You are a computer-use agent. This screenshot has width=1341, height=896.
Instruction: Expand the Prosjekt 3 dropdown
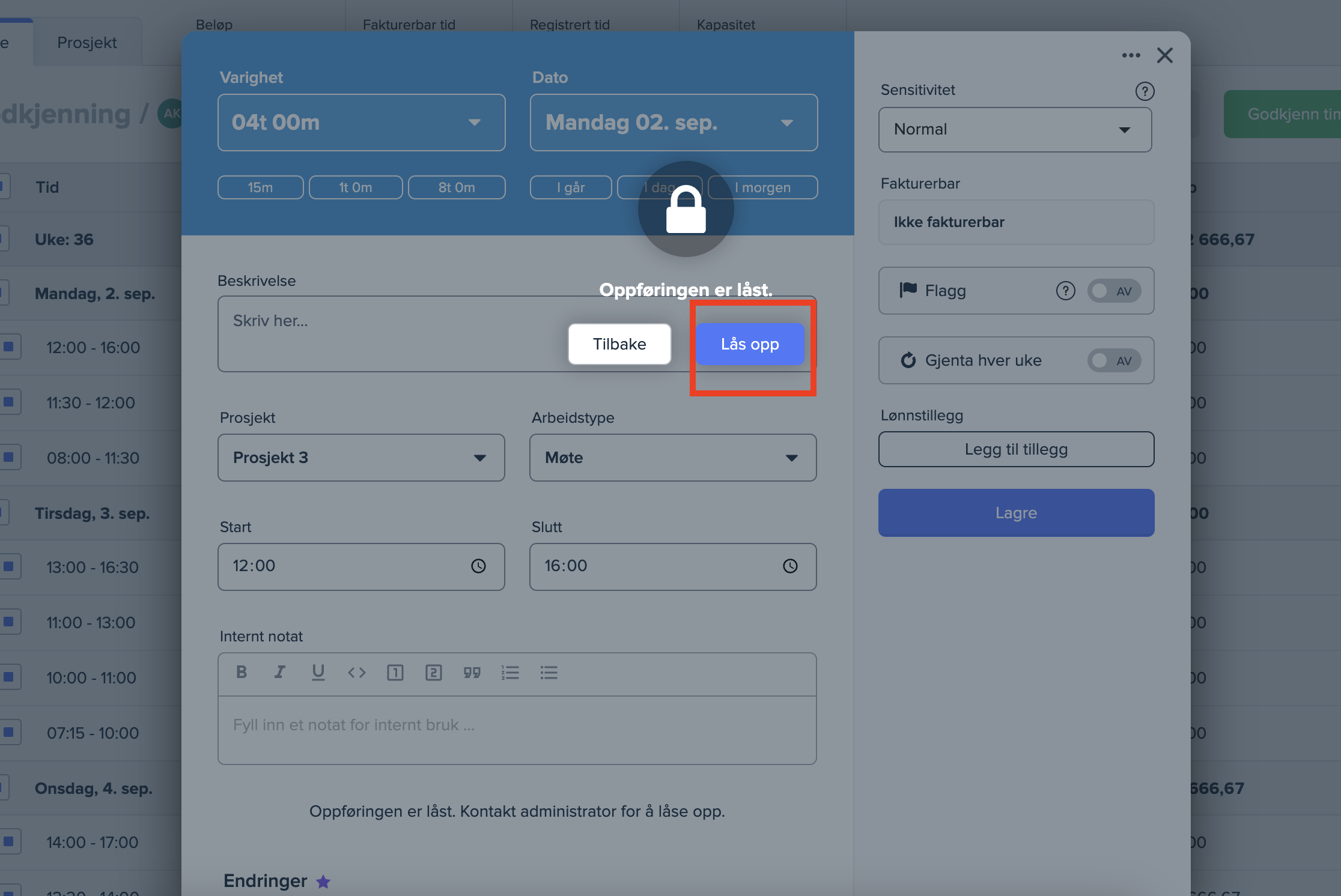pyautogui.click(x=361, y=458)
